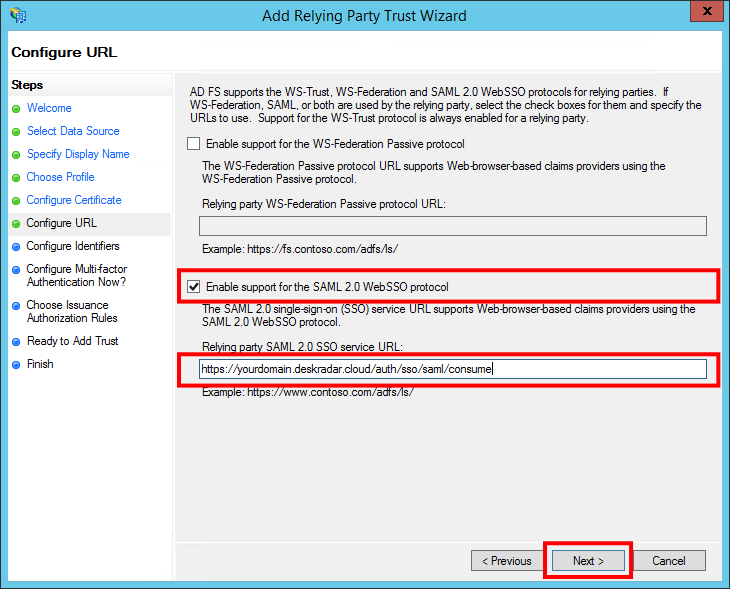
Task: Uncheck Enable support for SAML 2.0 WebSSO protocol
Action: [x=194, y=286]
